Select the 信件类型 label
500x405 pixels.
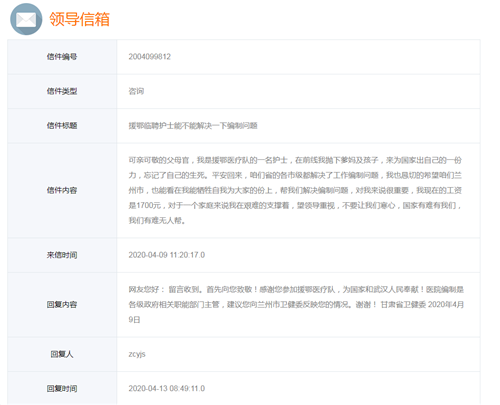[62, 91]
